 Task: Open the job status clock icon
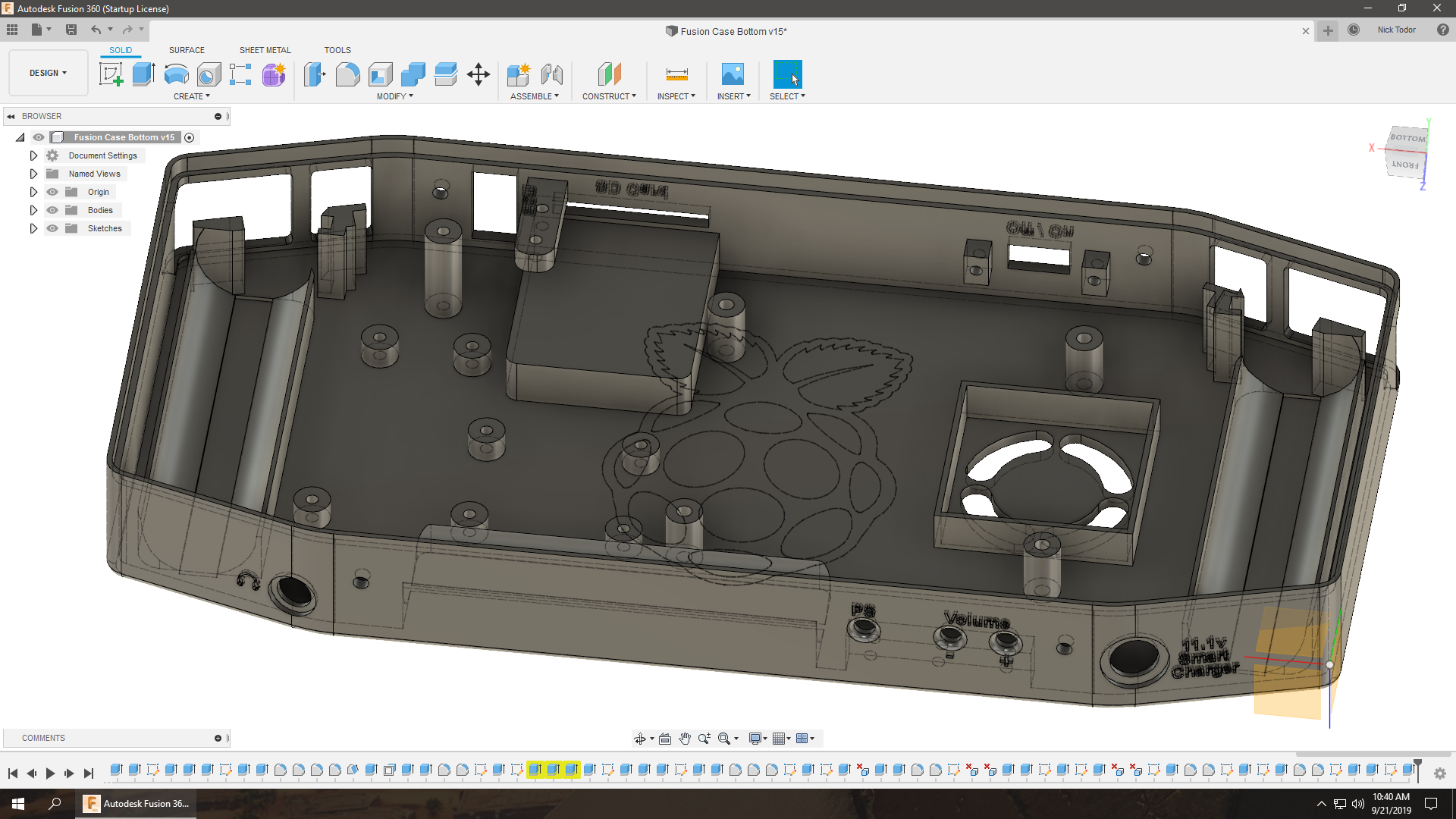tap(1354, 30)
